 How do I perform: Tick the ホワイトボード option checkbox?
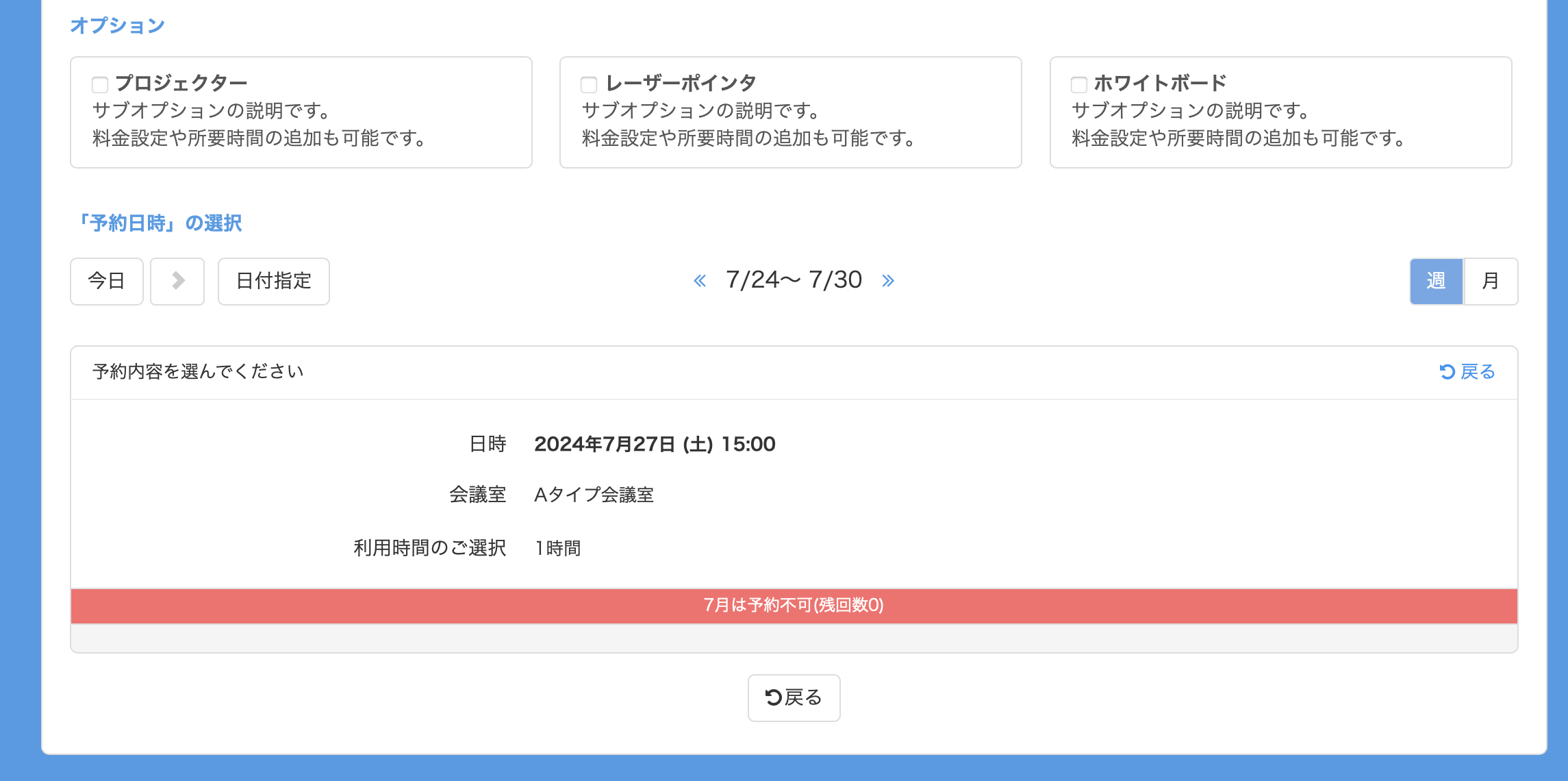point(1079,85)
